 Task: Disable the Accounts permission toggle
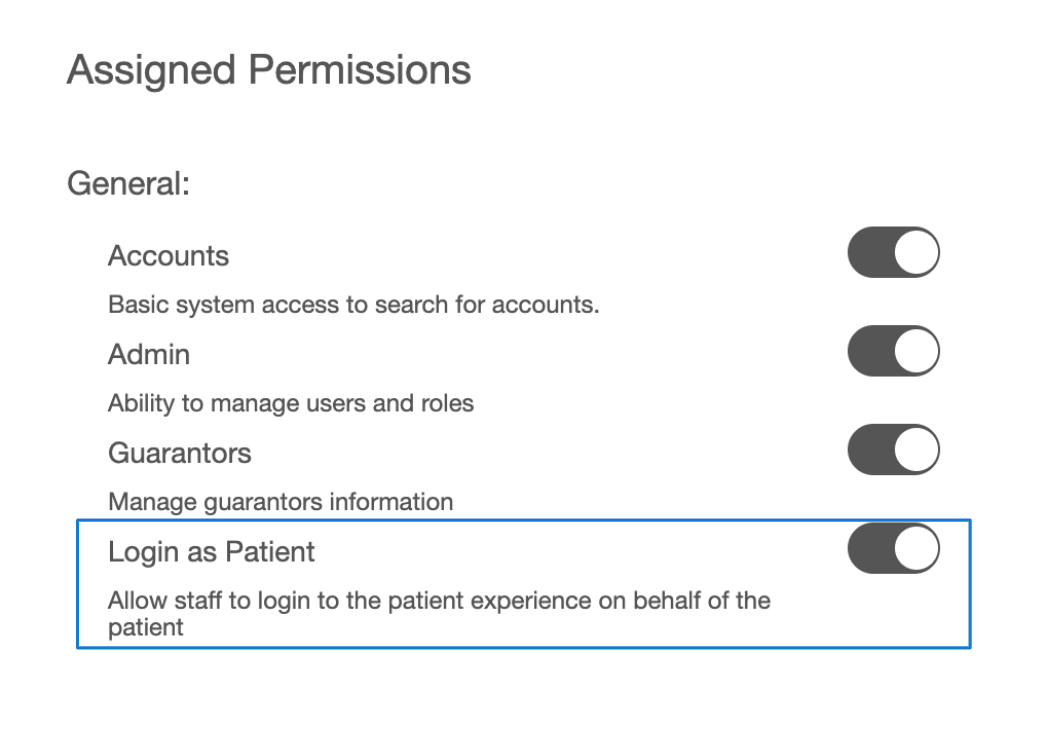tap(893, 252)
